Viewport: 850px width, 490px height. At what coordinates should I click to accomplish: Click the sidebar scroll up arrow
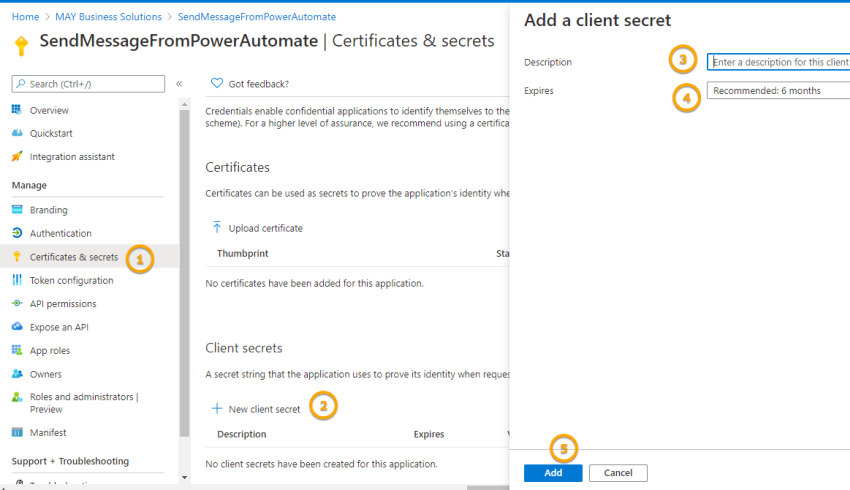(x=184, y=104)
